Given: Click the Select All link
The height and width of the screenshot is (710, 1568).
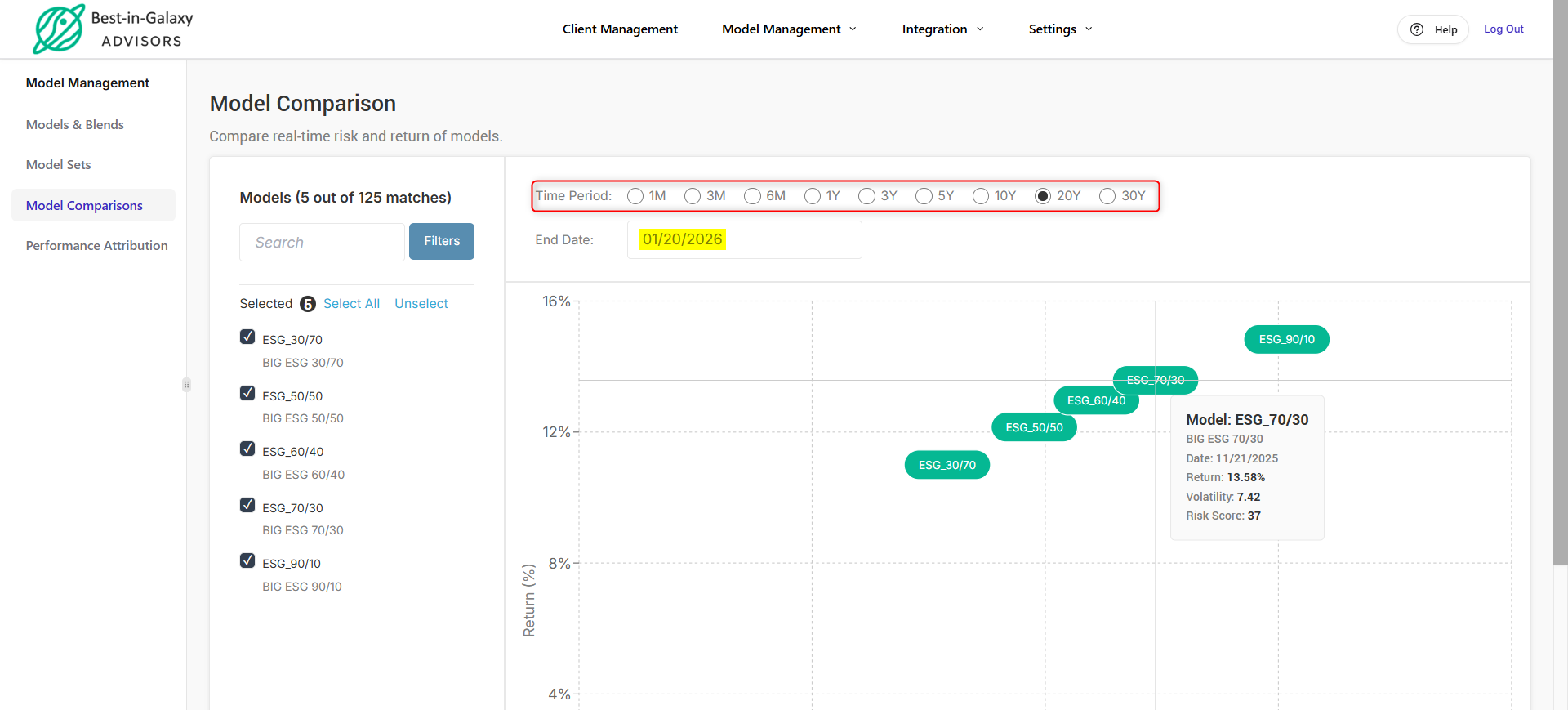Looking at the screenshot, I should 351,304.
